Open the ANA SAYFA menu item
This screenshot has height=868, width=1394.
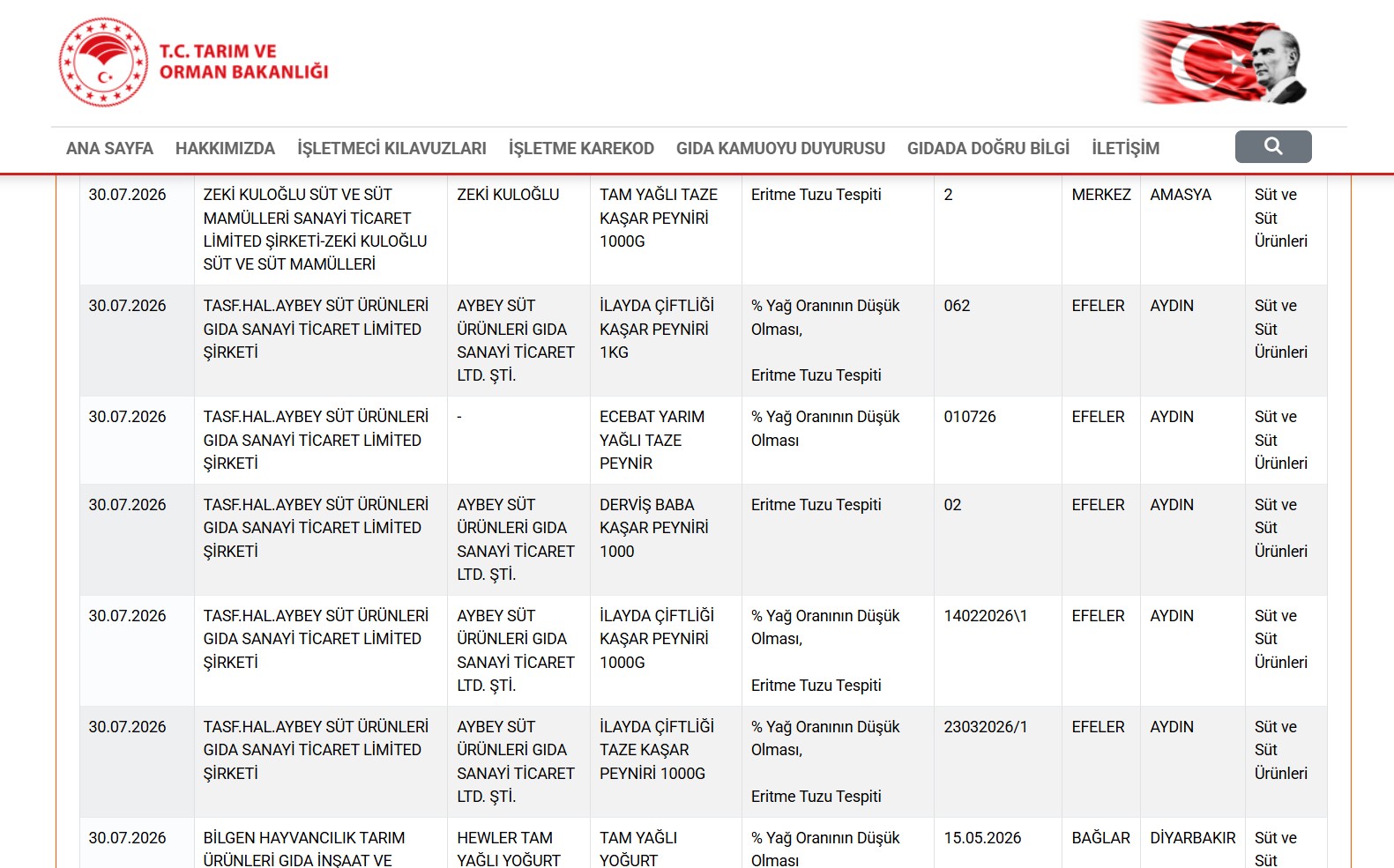coord(109,148)
